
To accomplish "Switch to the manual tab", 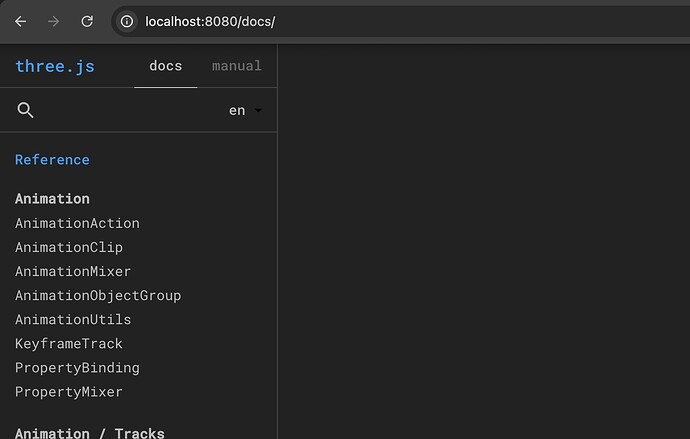I will (237, 66).
